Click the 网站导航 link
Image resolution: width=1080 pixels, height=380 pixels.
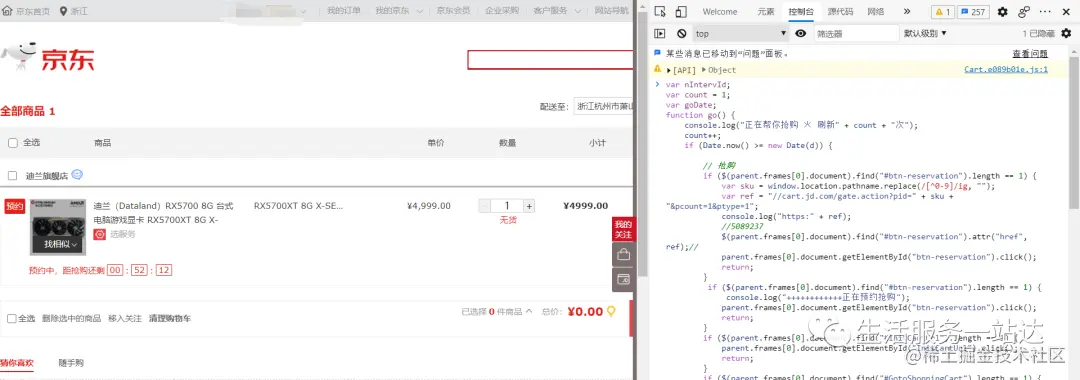[612, 11]
